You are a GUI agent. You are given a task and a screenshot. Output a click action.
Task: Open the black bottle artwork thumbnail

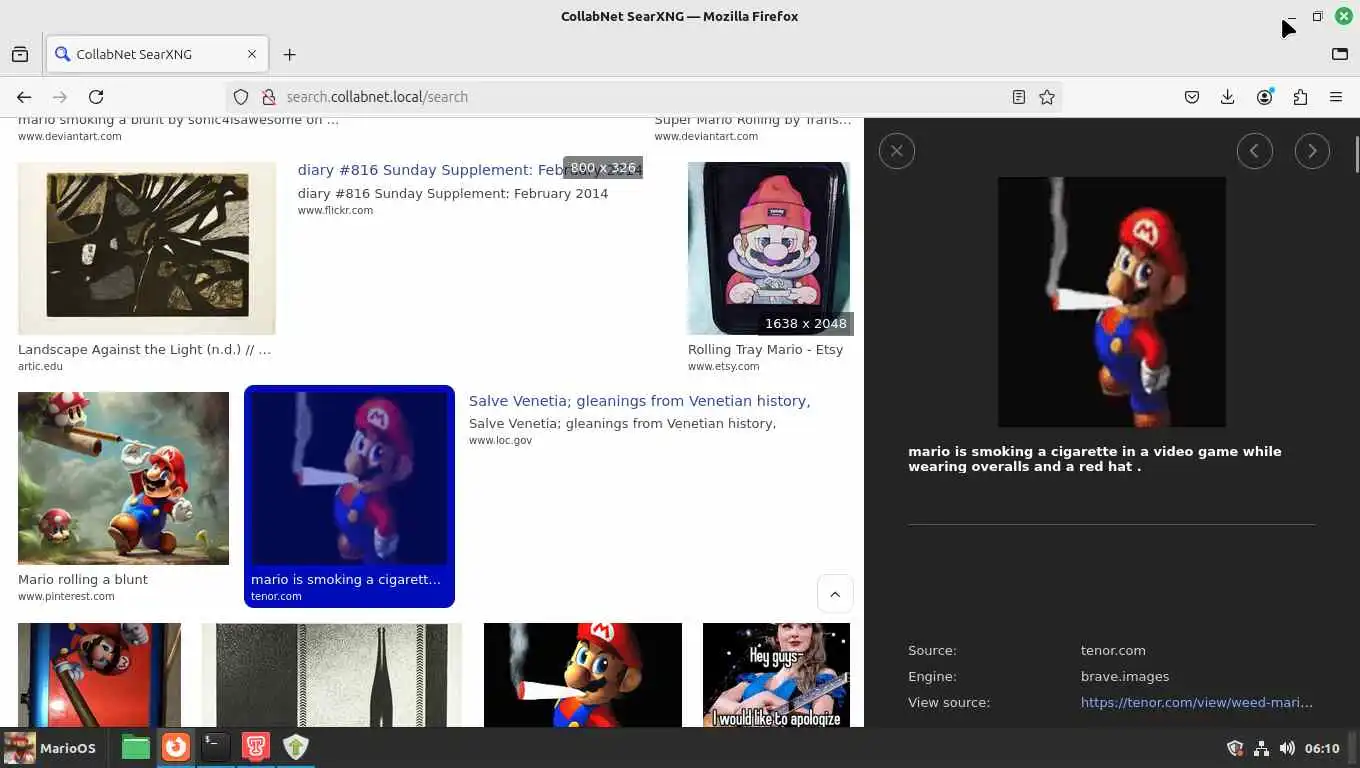[x=332, y=675]
